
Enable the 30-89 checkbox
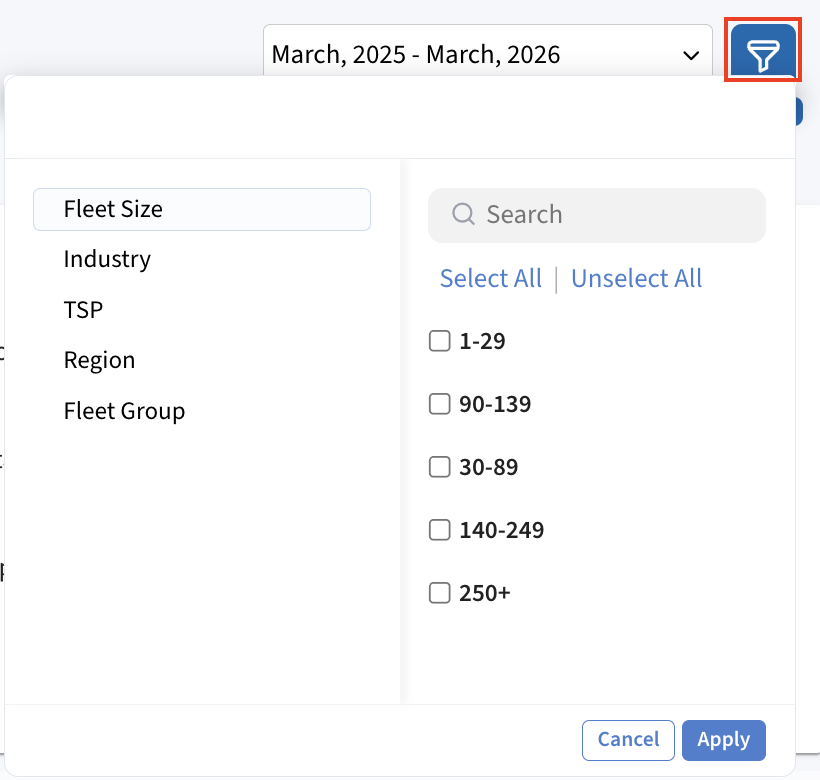coord(439,467)
